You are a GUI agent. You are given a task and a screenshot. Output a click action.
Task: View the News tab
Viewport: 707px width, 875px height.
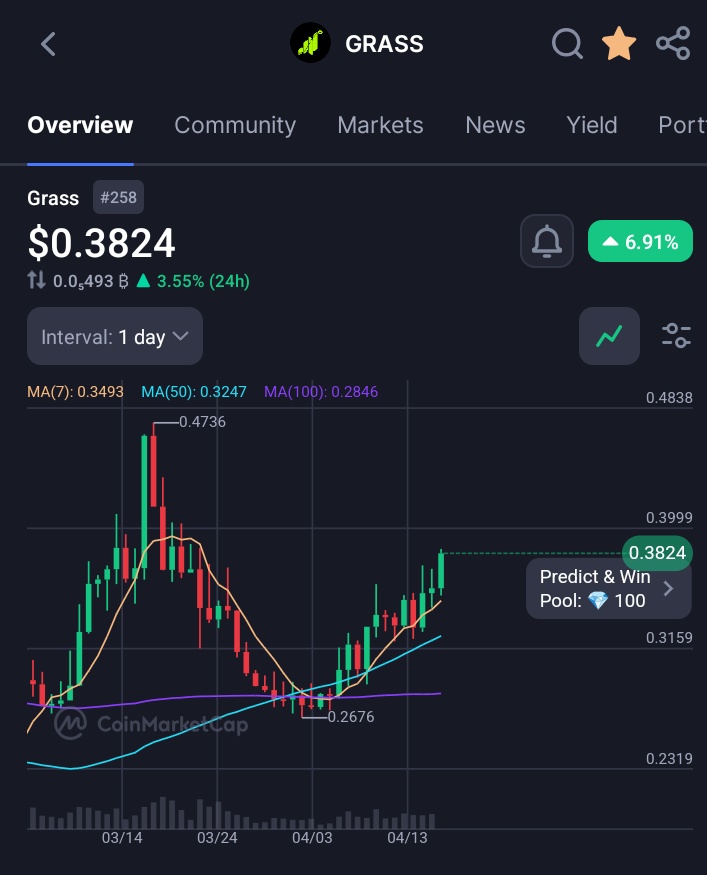pyautogui.click(x=495, y=125)
